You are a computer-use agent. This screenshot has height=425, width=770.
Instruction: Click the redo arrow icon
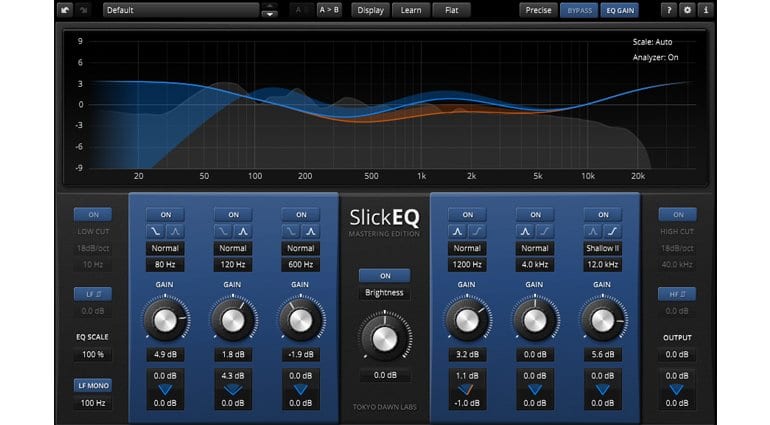pyautogui.click(x=84, y=10)
